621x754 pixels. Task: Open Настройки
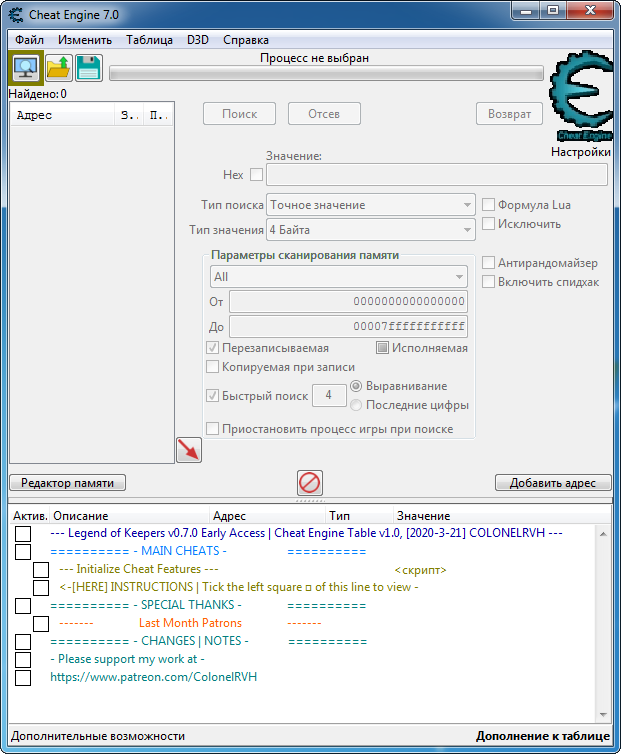pyautogui.click(x=581, y=152)
